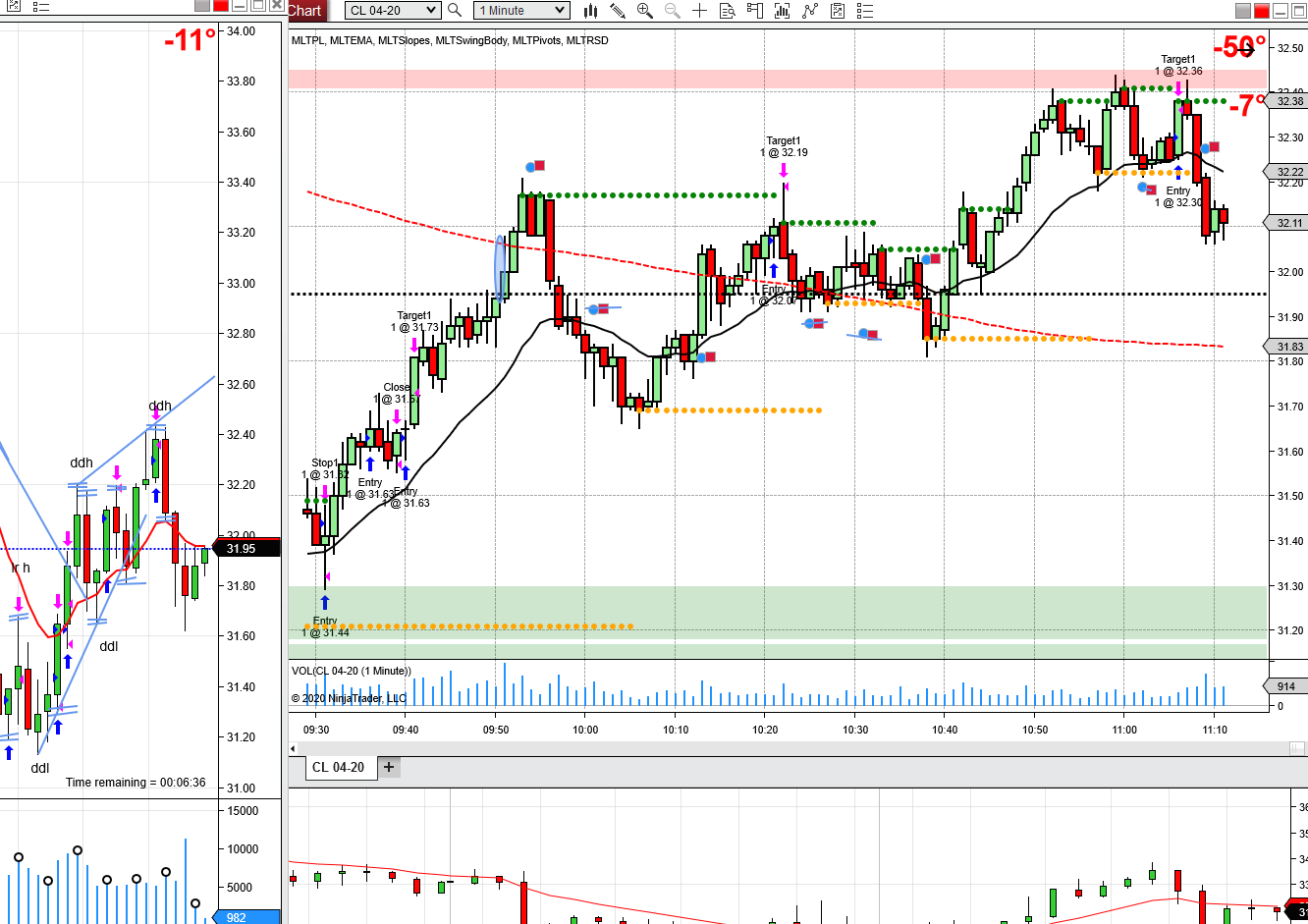Click the -11° reading in left chart

[190, 40]
